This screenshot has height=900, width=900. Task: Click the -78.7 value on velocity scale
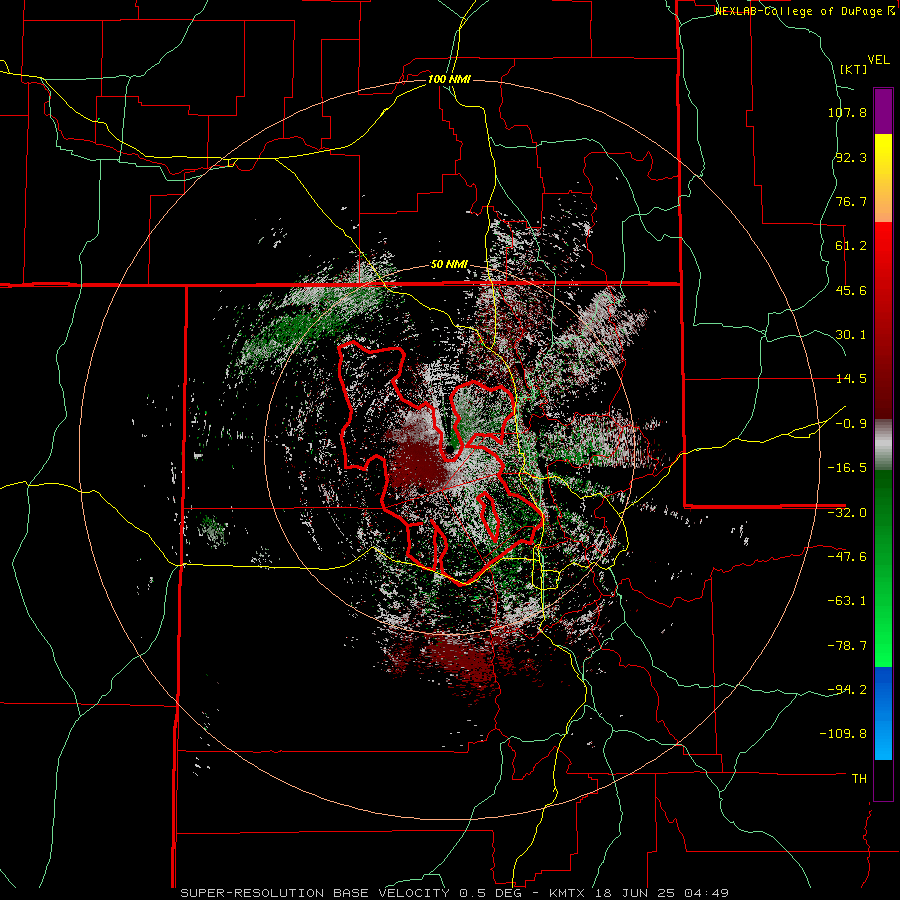tap(847, 646)
